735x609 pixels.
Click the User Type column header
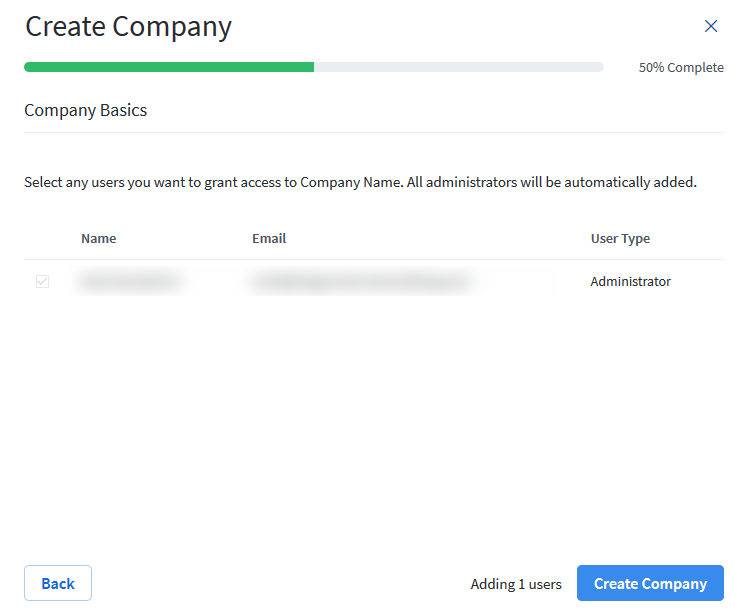pyautogui.click(x=620, y=239)
